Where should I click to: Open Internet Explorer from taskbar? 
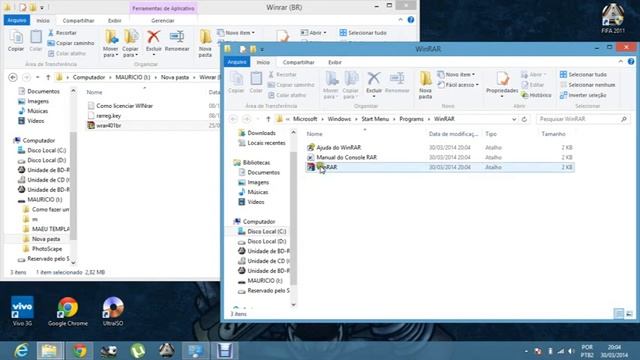(x=21, y=351)
